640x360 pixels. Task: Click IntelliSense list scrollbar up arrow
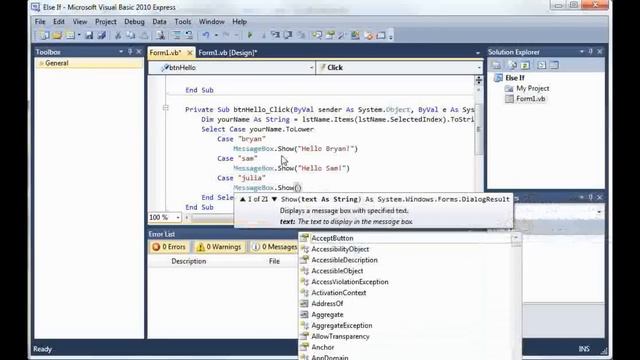point(516,238)
